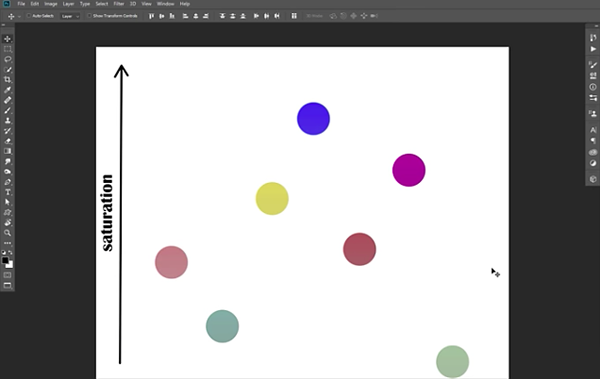Select the Dodge tool
Image resolution: width=600 pixels, height=379 pixels.
tap(7, 172)
